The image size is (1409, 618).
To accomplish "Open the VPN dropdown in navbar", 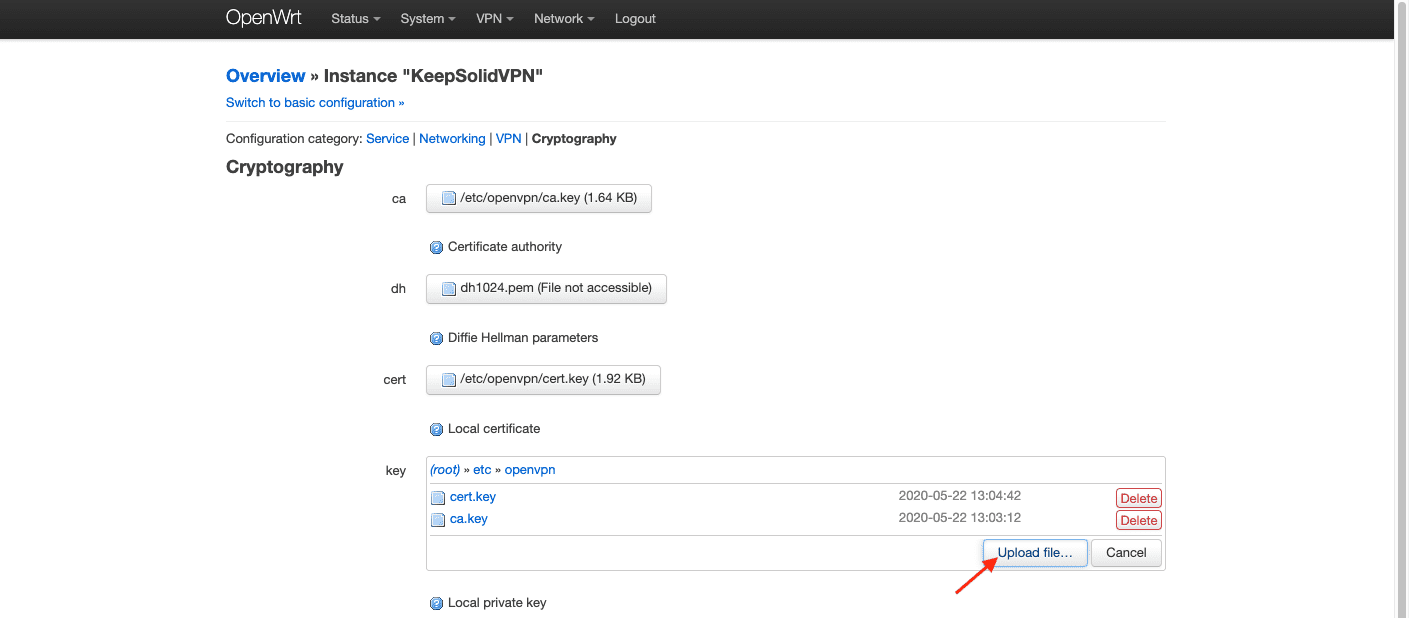I will (495, 19).
